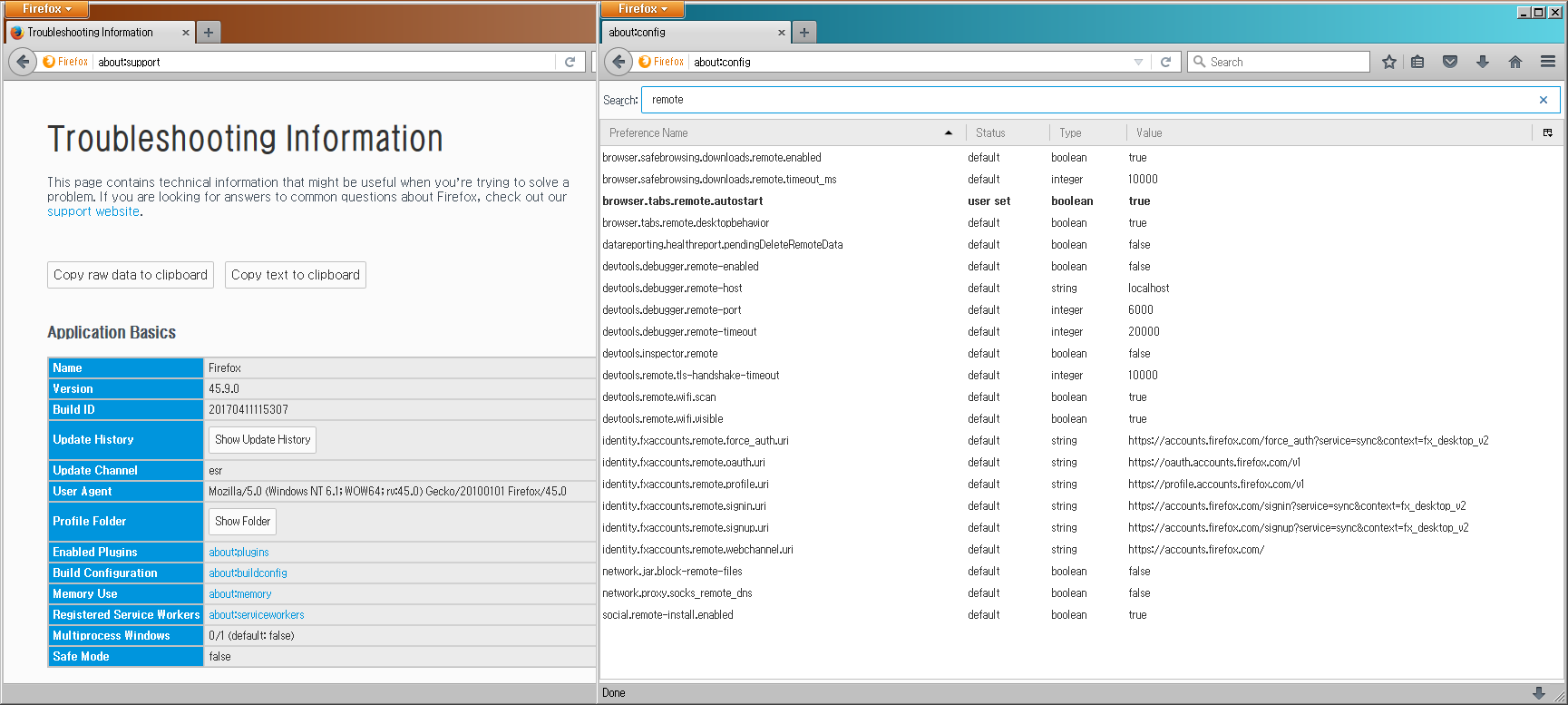Select devtools.inspector.remote row
Screen dimensions: 1568x705
point(1083,354)
